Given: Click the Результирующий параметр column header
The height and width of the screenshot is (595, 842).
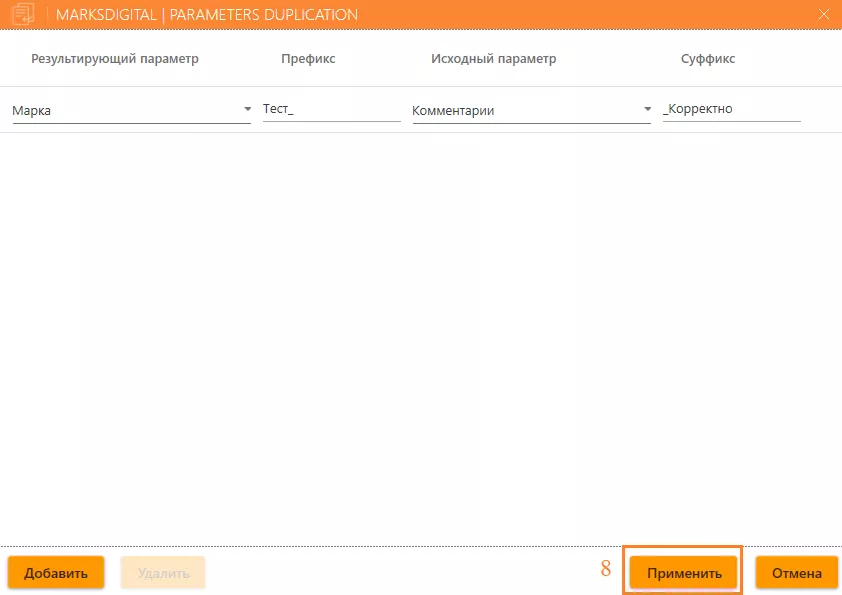Looking at the screenshot, I should [115, 59].
